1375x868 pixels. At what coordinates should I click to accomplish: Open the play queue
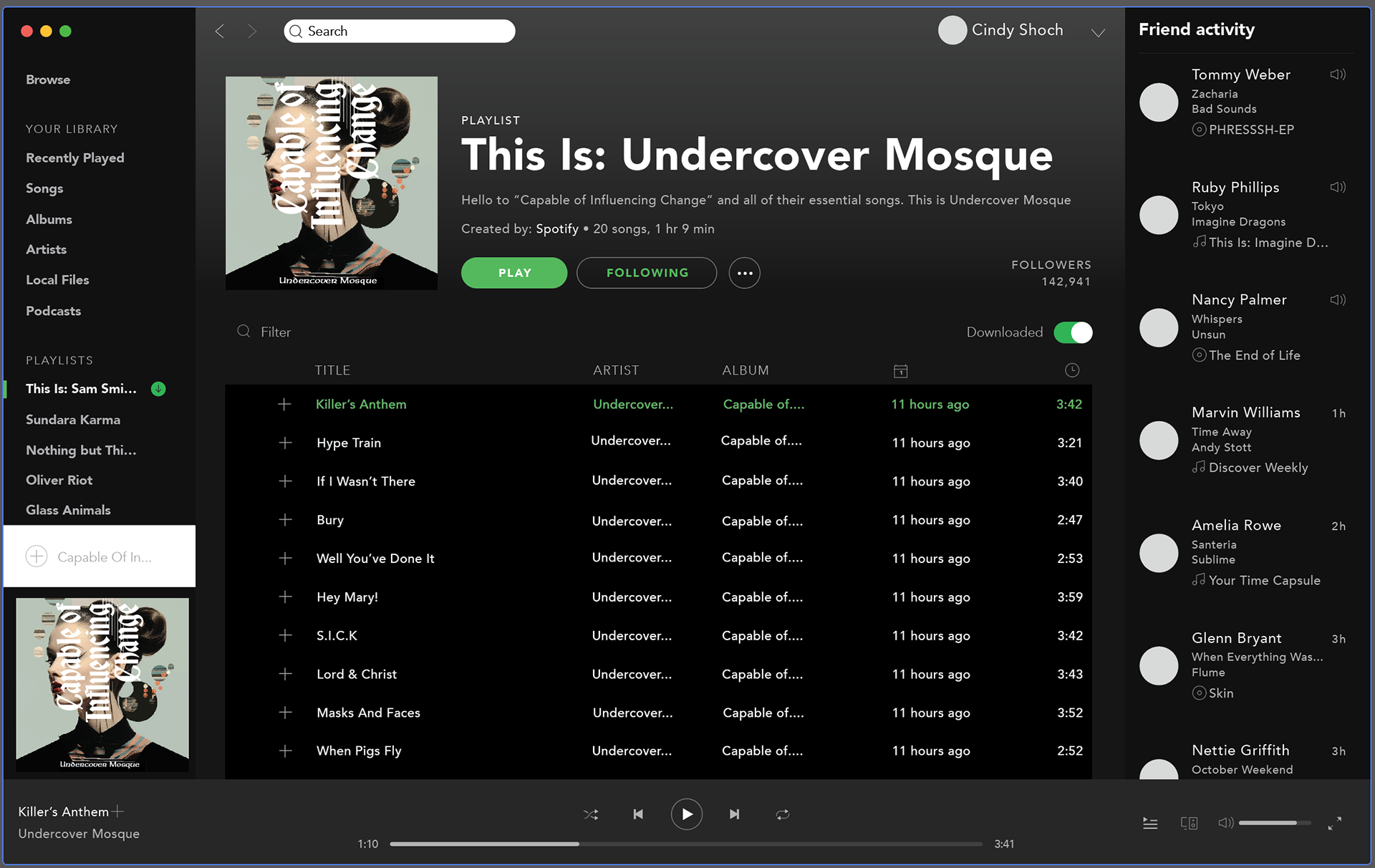1150,823
